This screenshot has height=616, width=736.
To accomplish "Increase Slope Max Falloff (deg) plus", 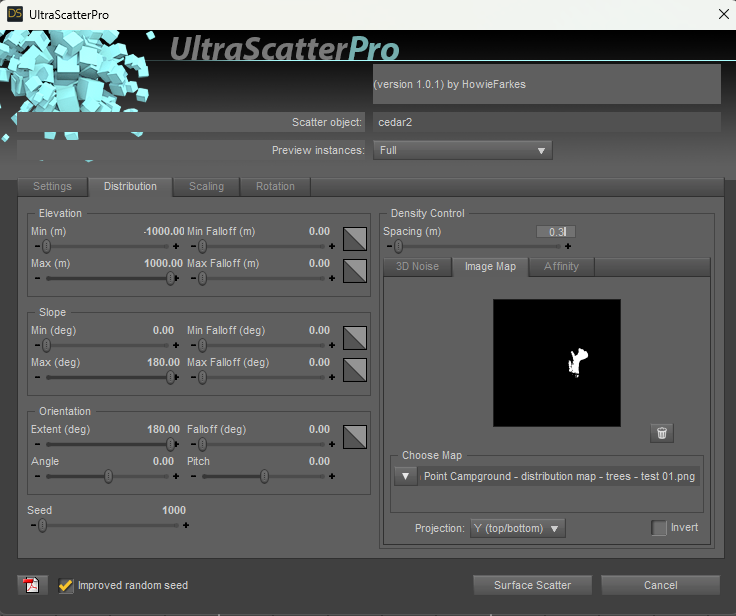I will pos(332,377).
